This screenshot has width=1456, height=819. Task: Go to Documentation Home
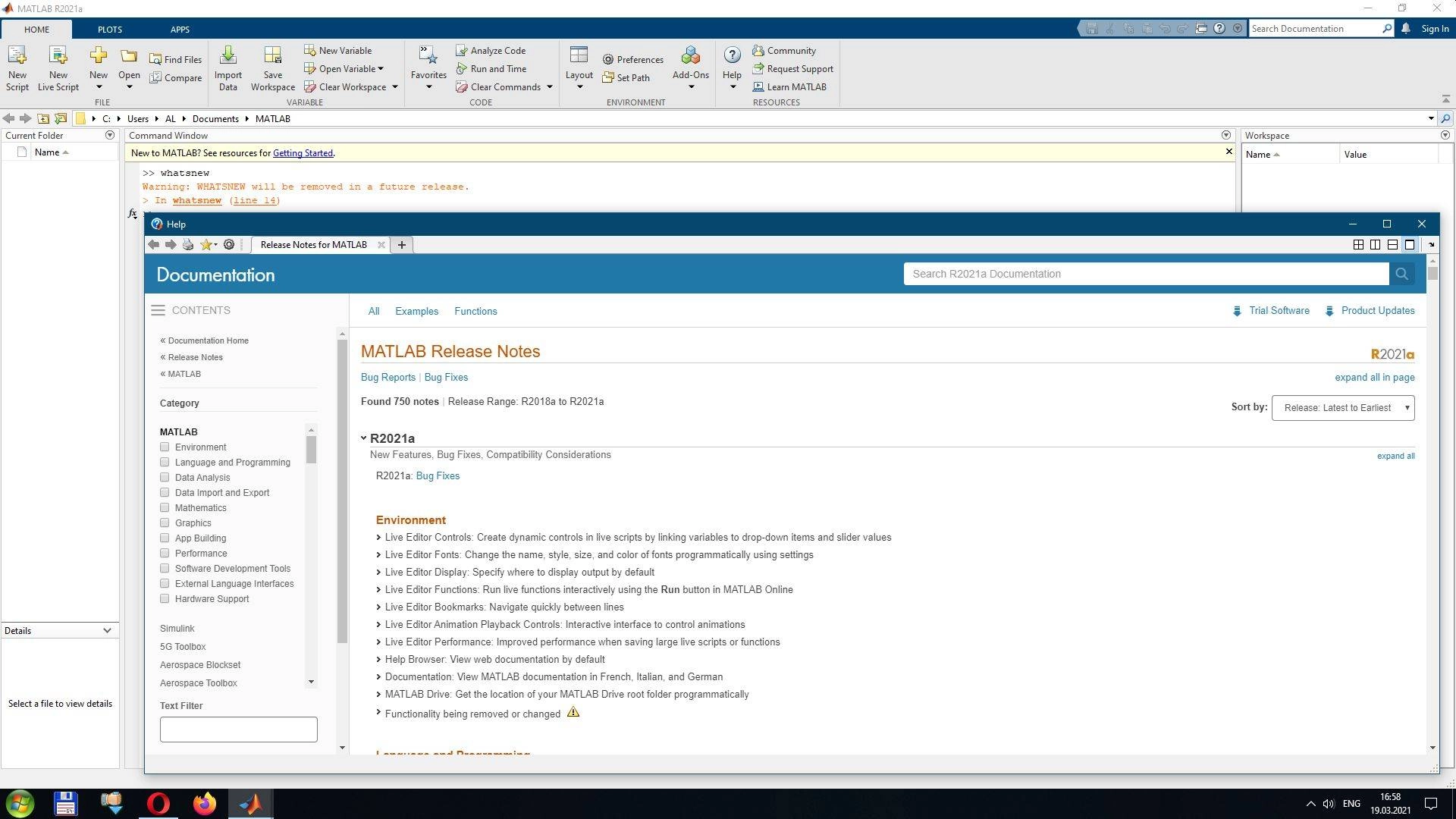point(208,340)
